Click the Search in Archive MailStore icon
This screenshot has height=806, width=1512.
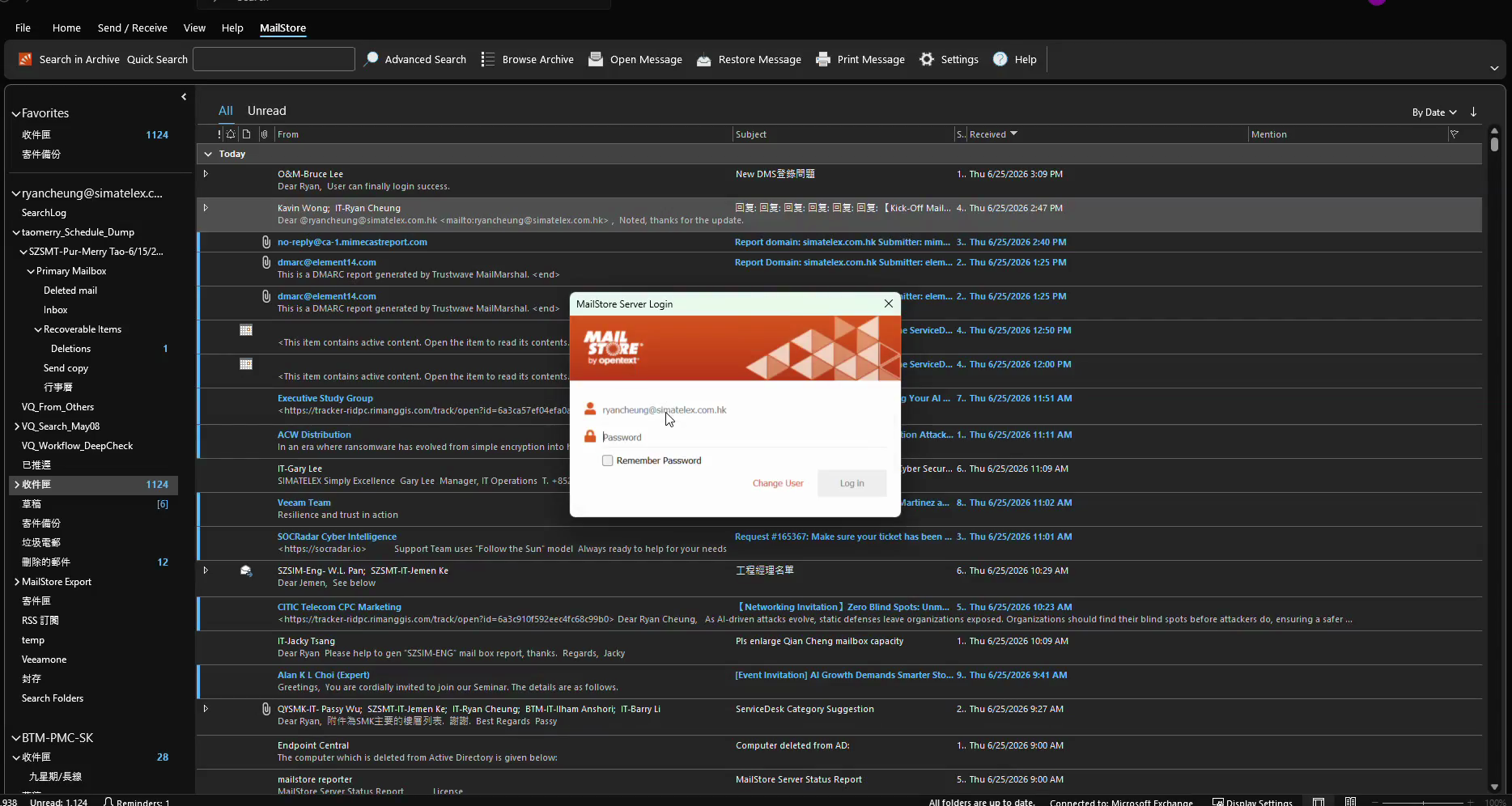[x=25, y=59]
